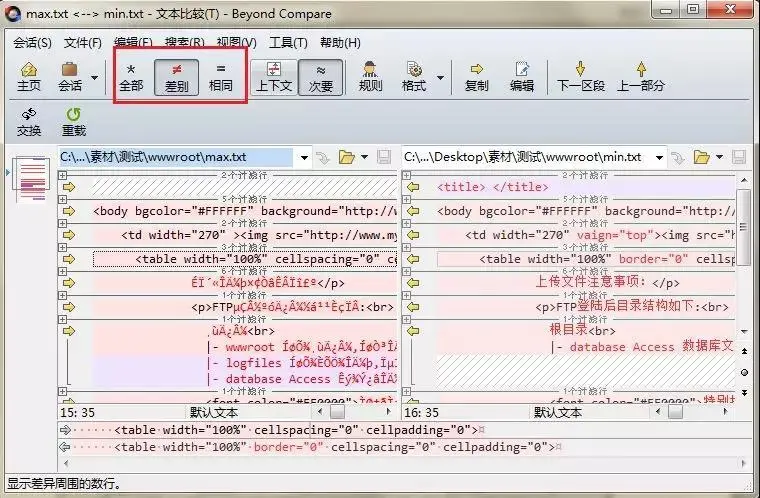Click the right pane save icon
The height and width of the screenshot is (498, 760).
(x=739, y=157)
